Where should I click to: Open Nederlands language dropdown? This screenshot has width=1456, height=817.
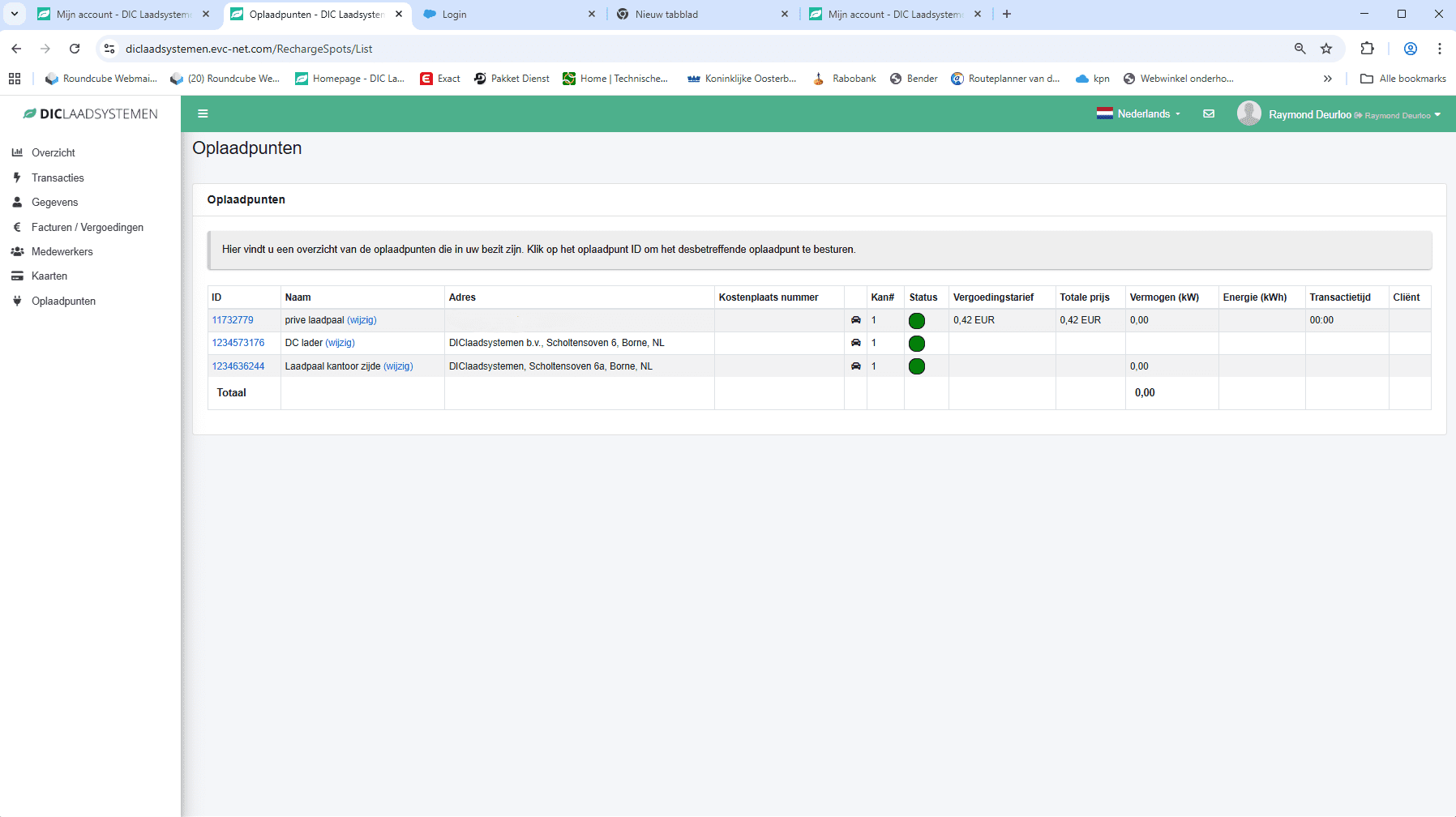pyautogui.click(x=1139, y=113)
